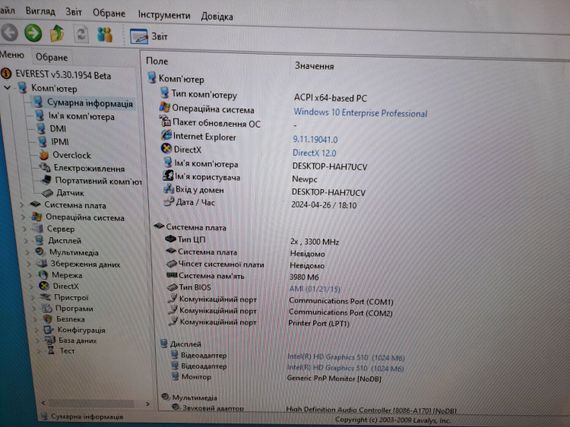The width and height of the screenshot is (570, 427).
Task: Select Ім'я комп'ютера tree item
Action: (x=81, y=116)
